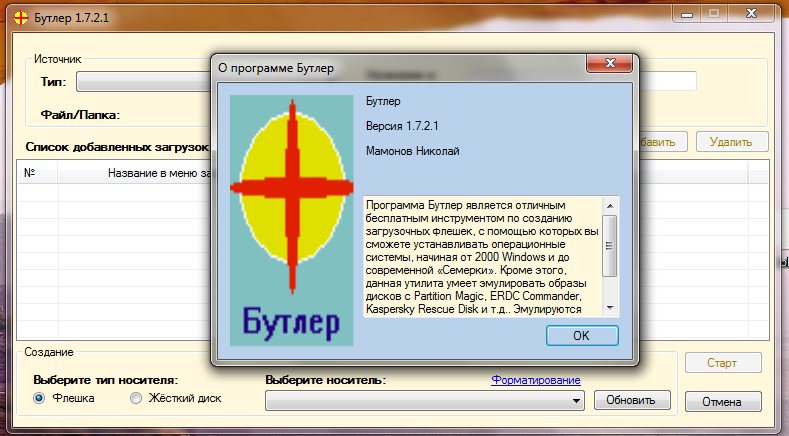Click the maximize button of main window
The height and width of the screenshot is (436, 789).
tap(714, 14)
